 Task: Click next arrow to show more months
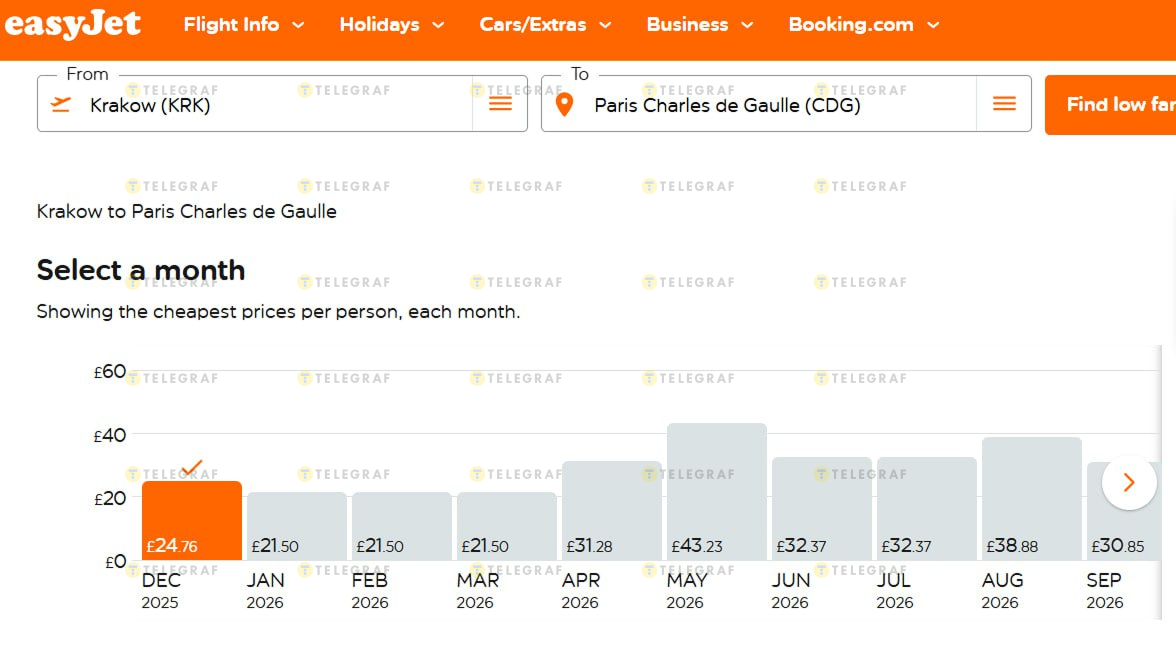(1129, 482)
